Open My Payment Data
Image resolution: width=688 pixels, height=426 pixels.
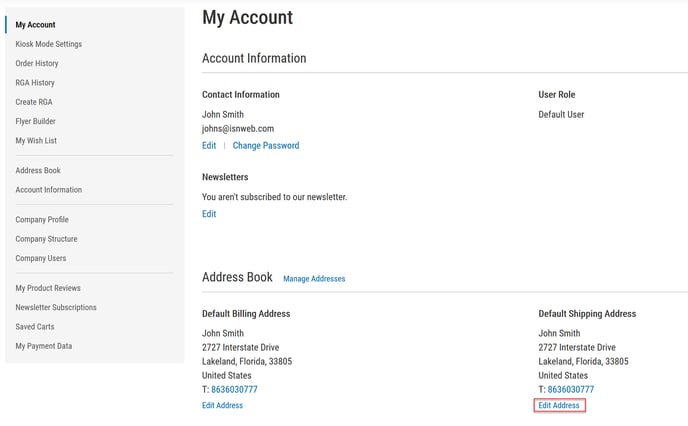click(x=43, y=346)
